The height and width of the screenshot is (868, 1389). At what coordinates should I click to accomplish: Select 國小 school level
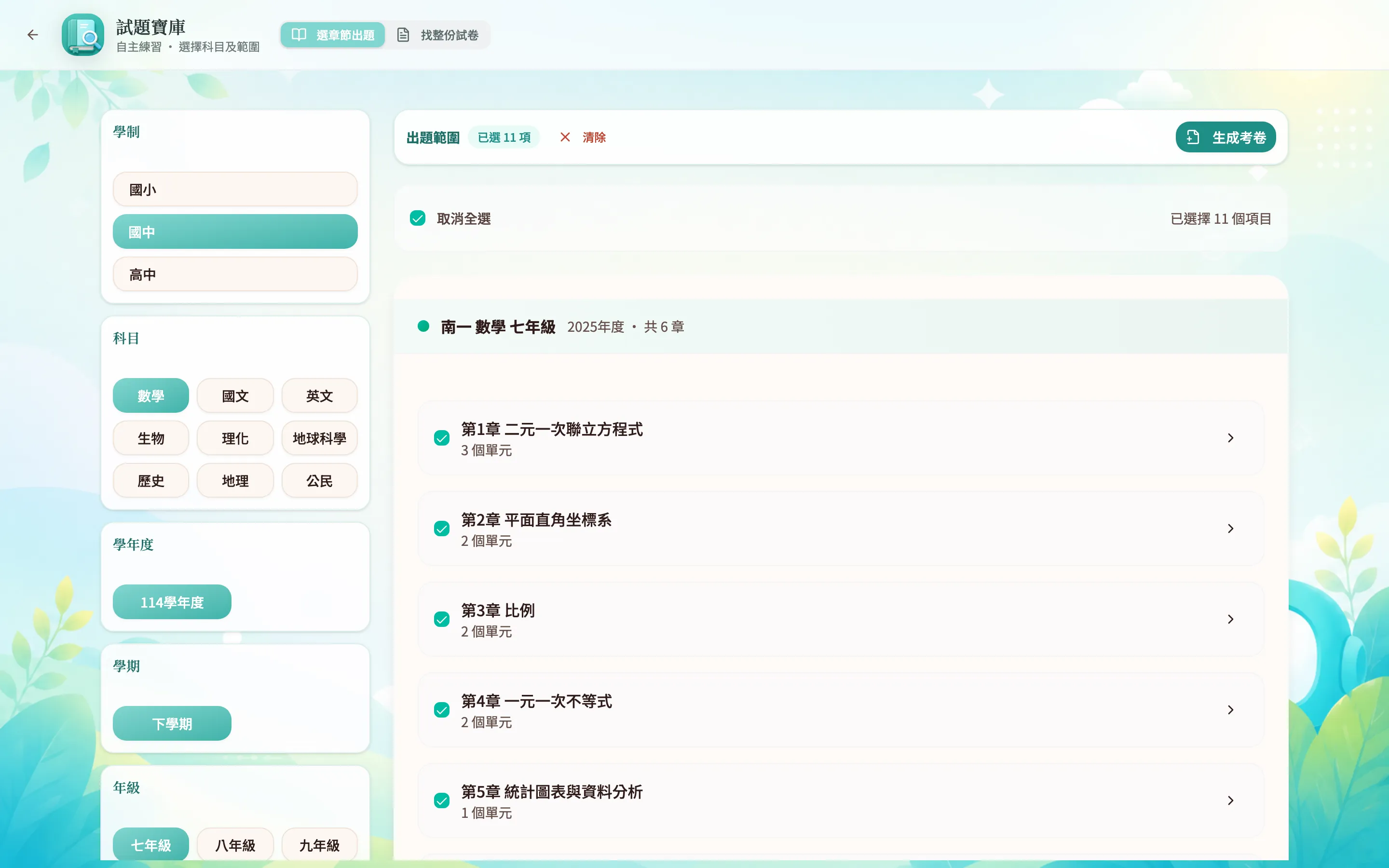click(235, 190)
